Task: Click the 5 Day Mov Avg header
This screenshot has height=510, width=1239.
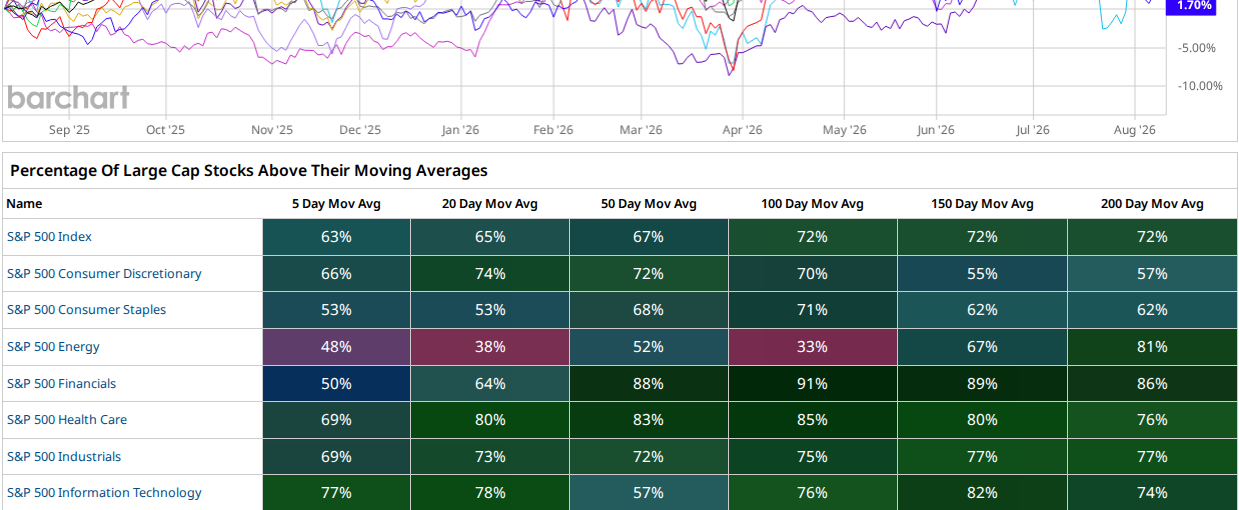Action: click(336, 203)
